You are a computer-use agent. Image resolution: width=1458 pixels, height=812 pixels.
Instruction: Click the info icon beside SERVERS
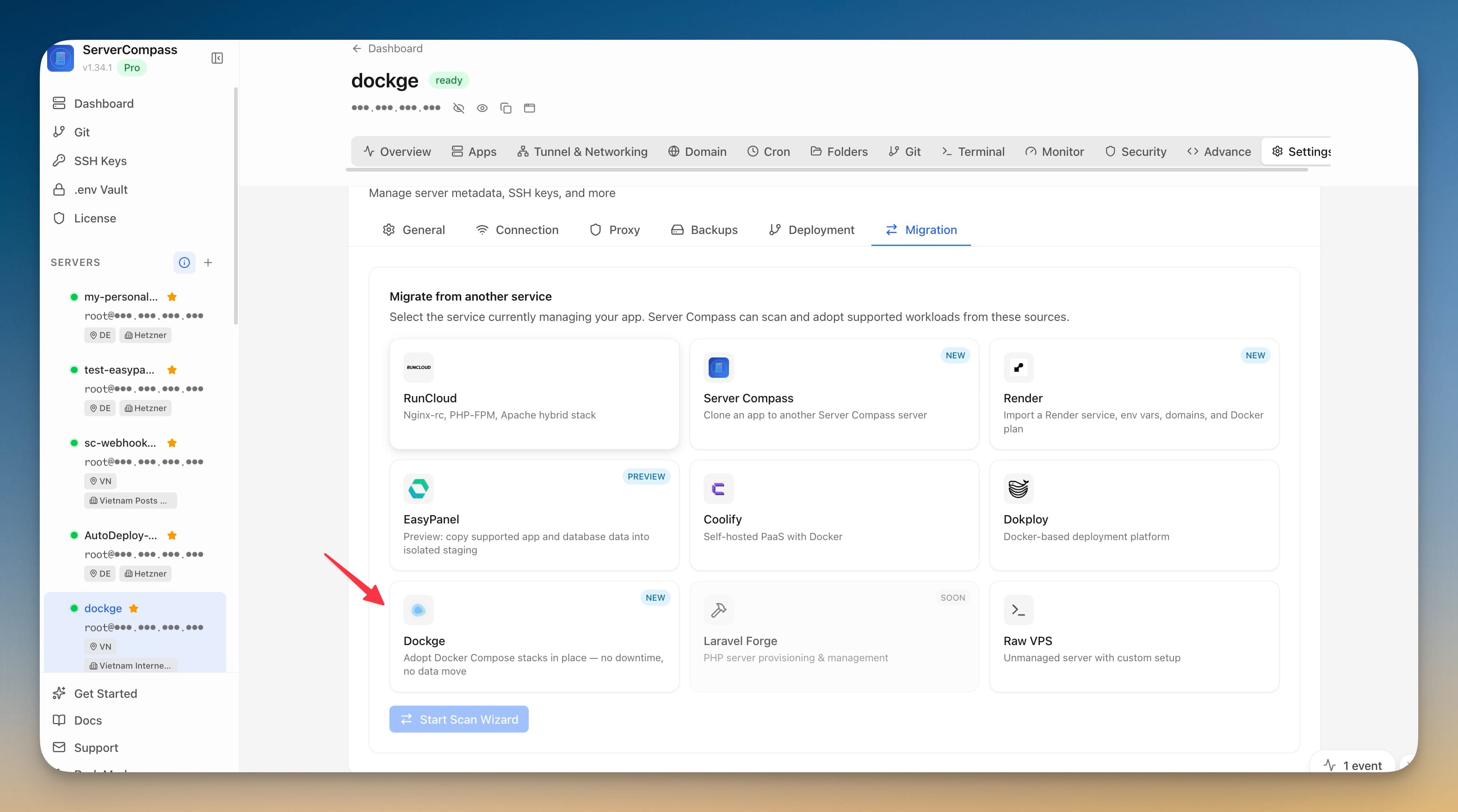[x=185, y=263]
